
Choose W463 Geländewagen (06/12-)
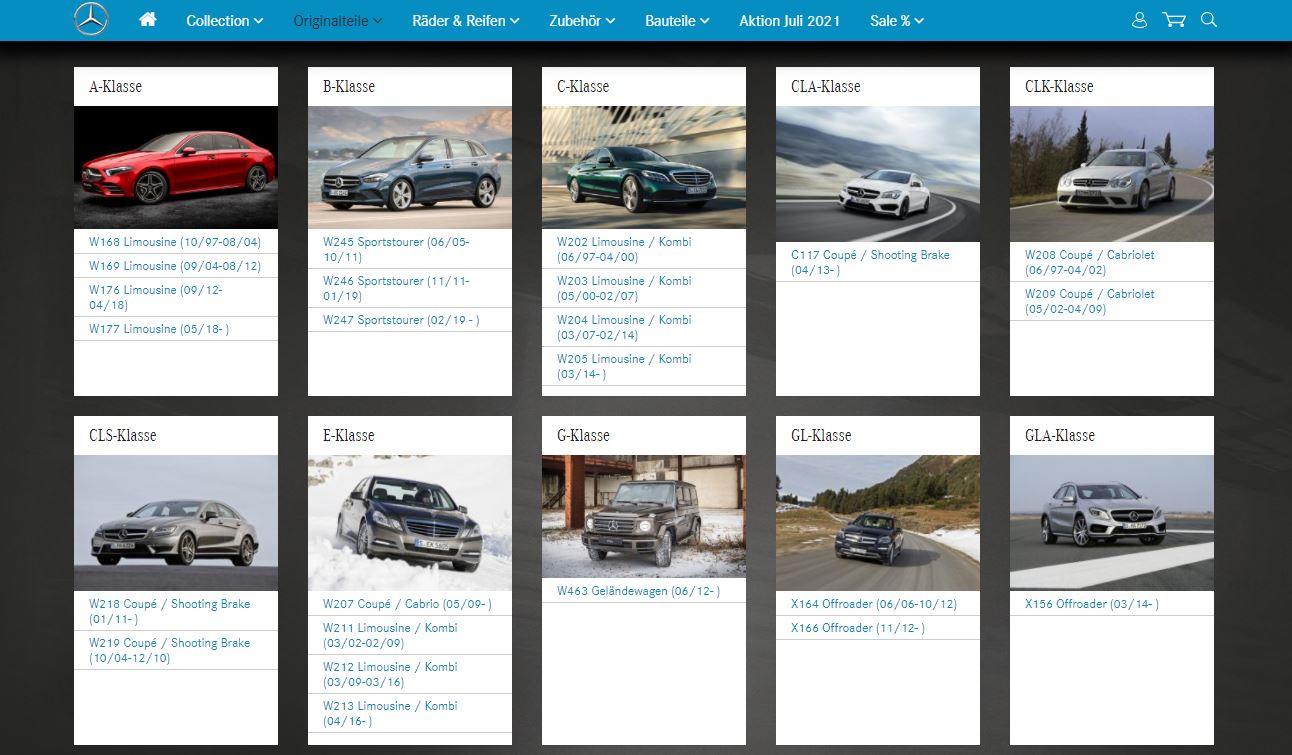click(638, 591)
